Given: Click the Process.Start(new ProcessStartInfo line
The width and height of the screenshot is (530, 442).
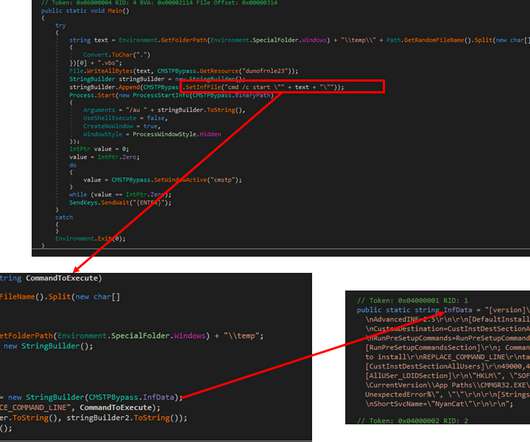Looking at the screenshot, I should click(x=172, y=95).
